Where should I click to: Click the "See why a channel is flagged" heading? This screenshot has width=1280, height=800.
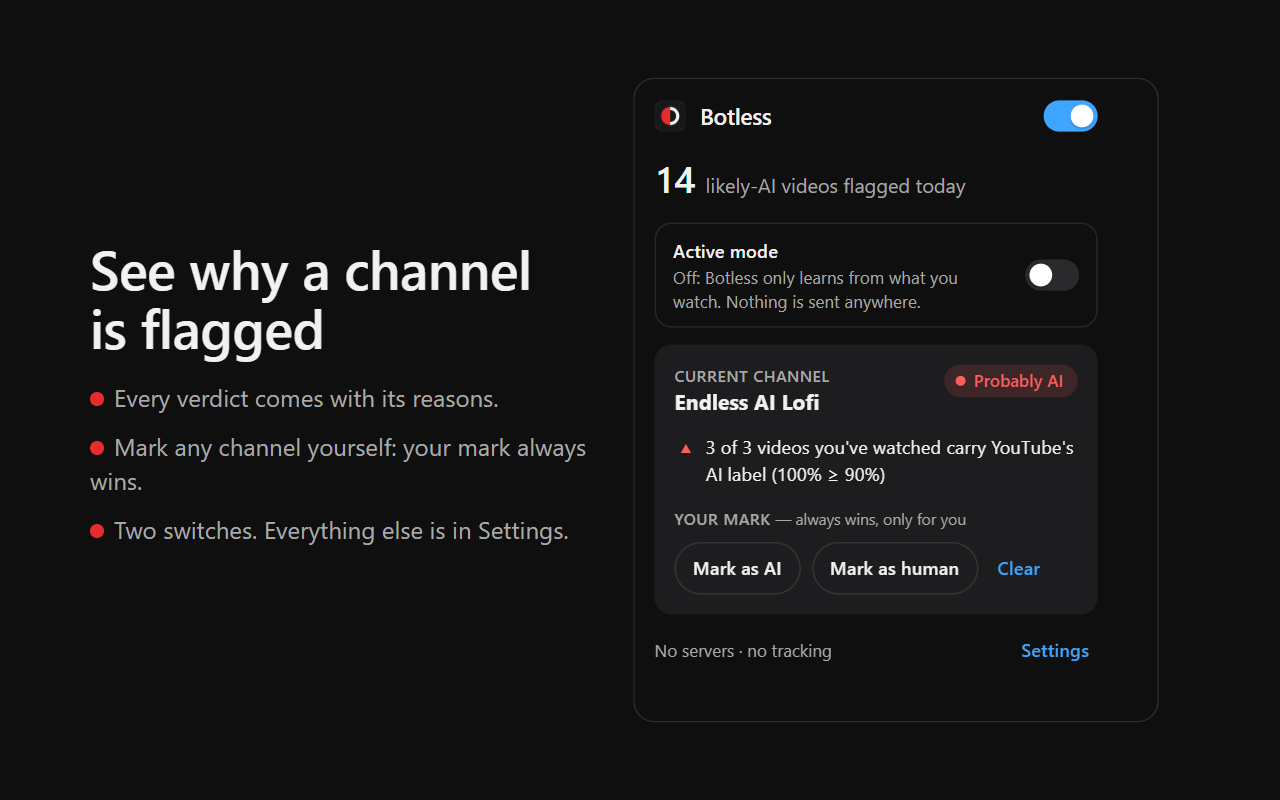[310, 300]
